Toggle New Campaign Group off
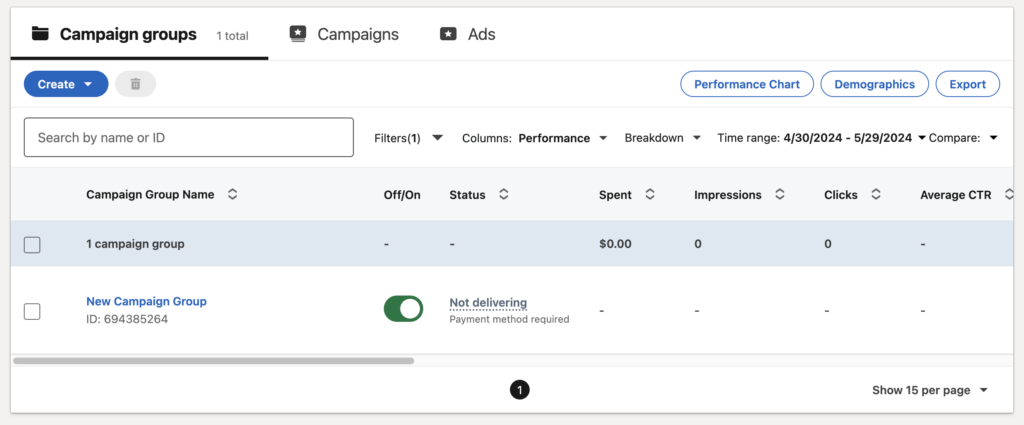 (x=403, y=309)
